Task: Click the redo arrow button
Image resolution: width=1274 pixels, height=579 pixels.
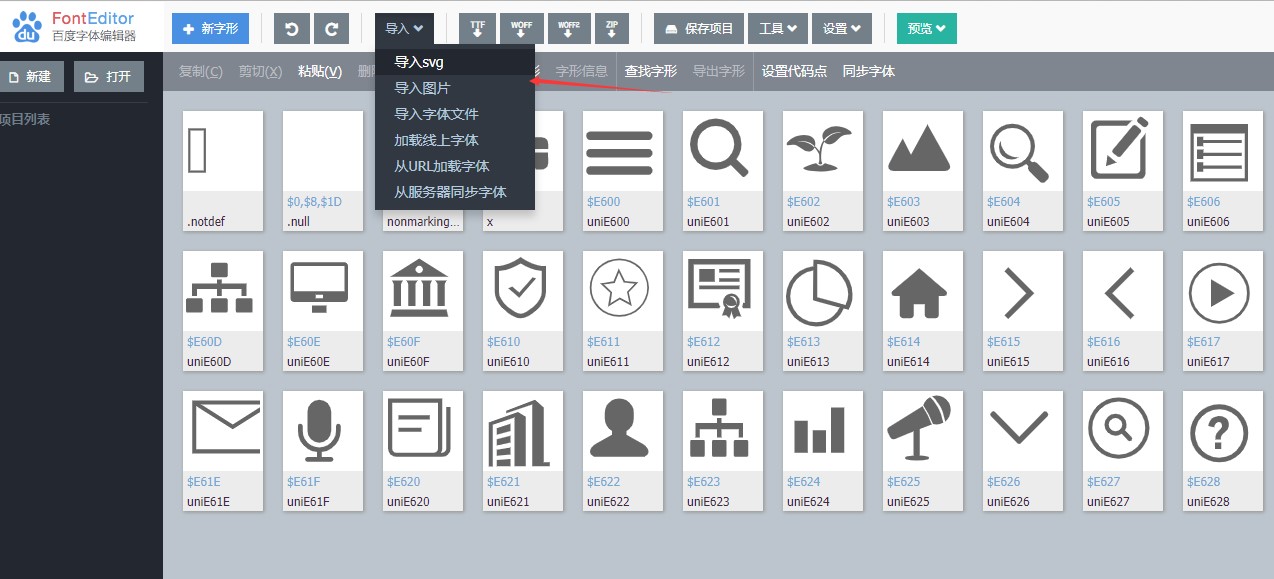Action: (x=331, y=29)
